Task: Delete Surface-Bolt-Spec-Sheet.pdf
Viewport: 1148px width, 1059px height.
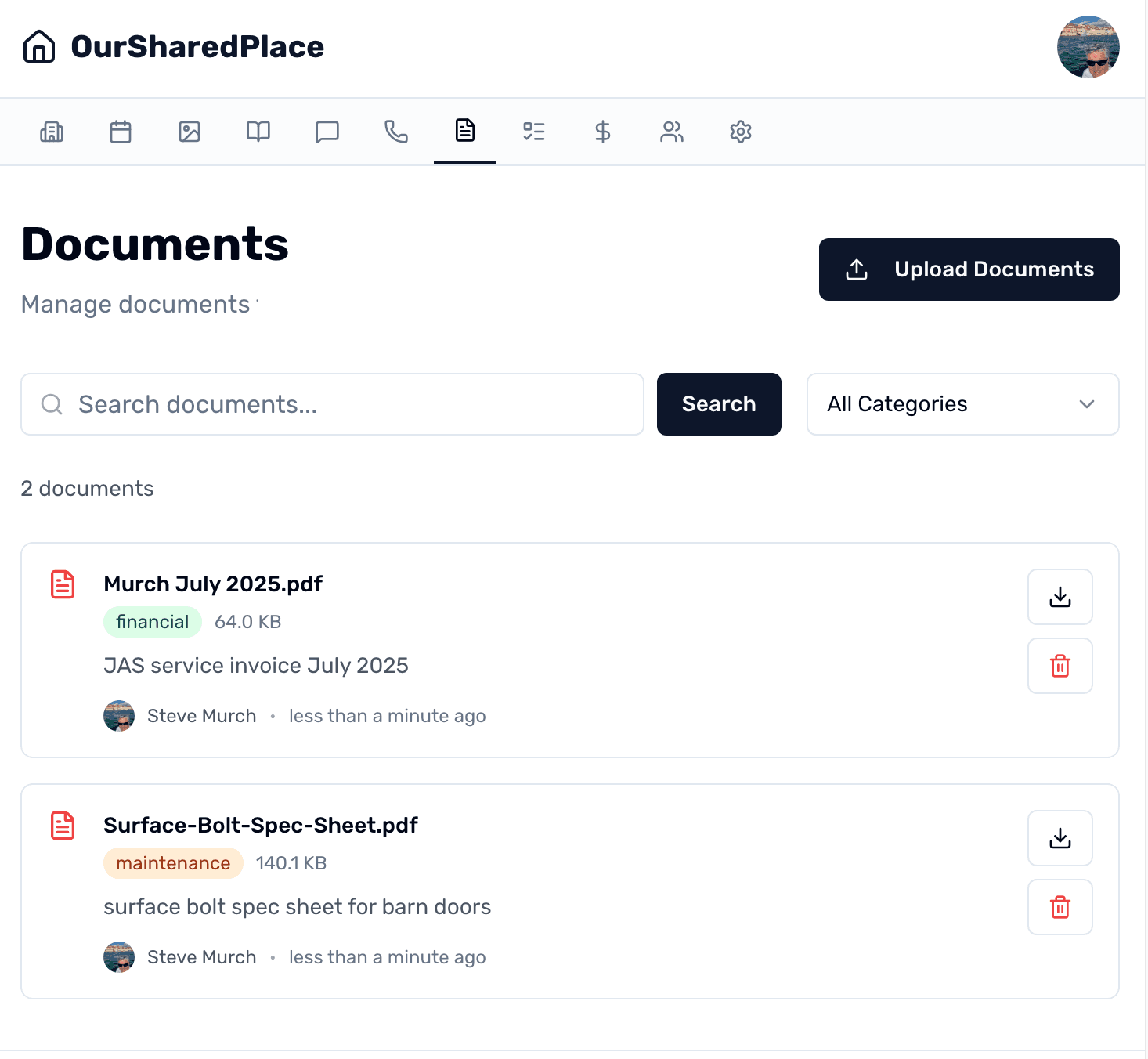Action: 1060,907
